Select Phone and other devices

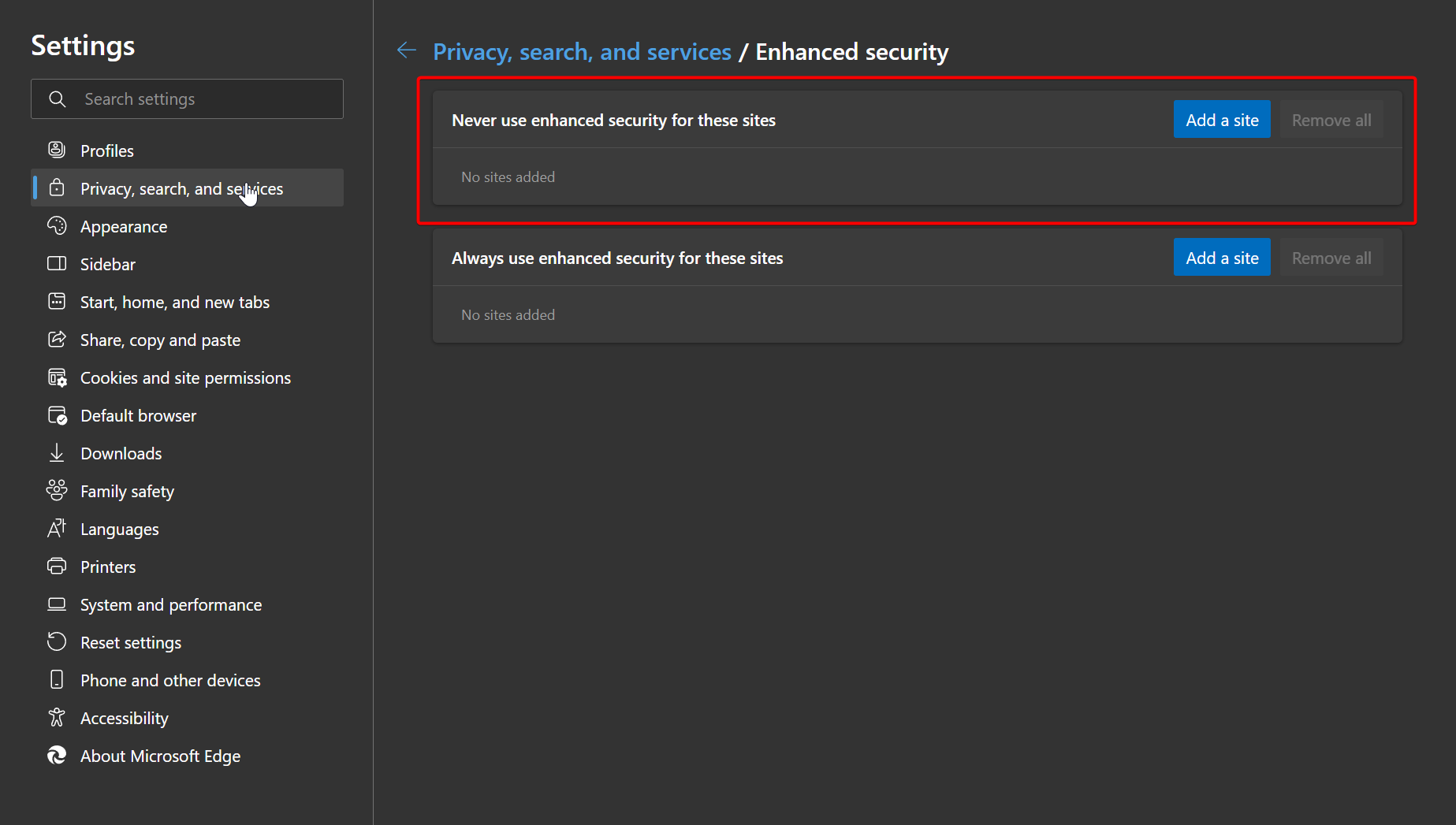170,681
